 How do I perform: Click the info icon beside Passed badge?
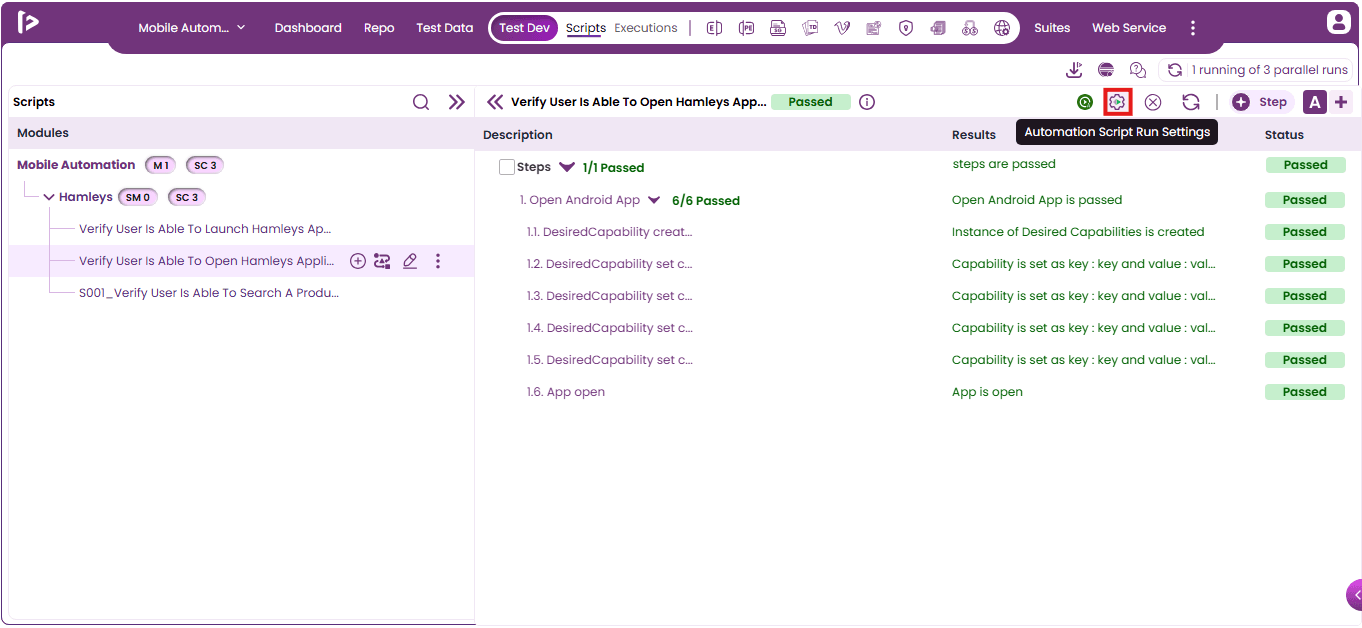(867, 102)
